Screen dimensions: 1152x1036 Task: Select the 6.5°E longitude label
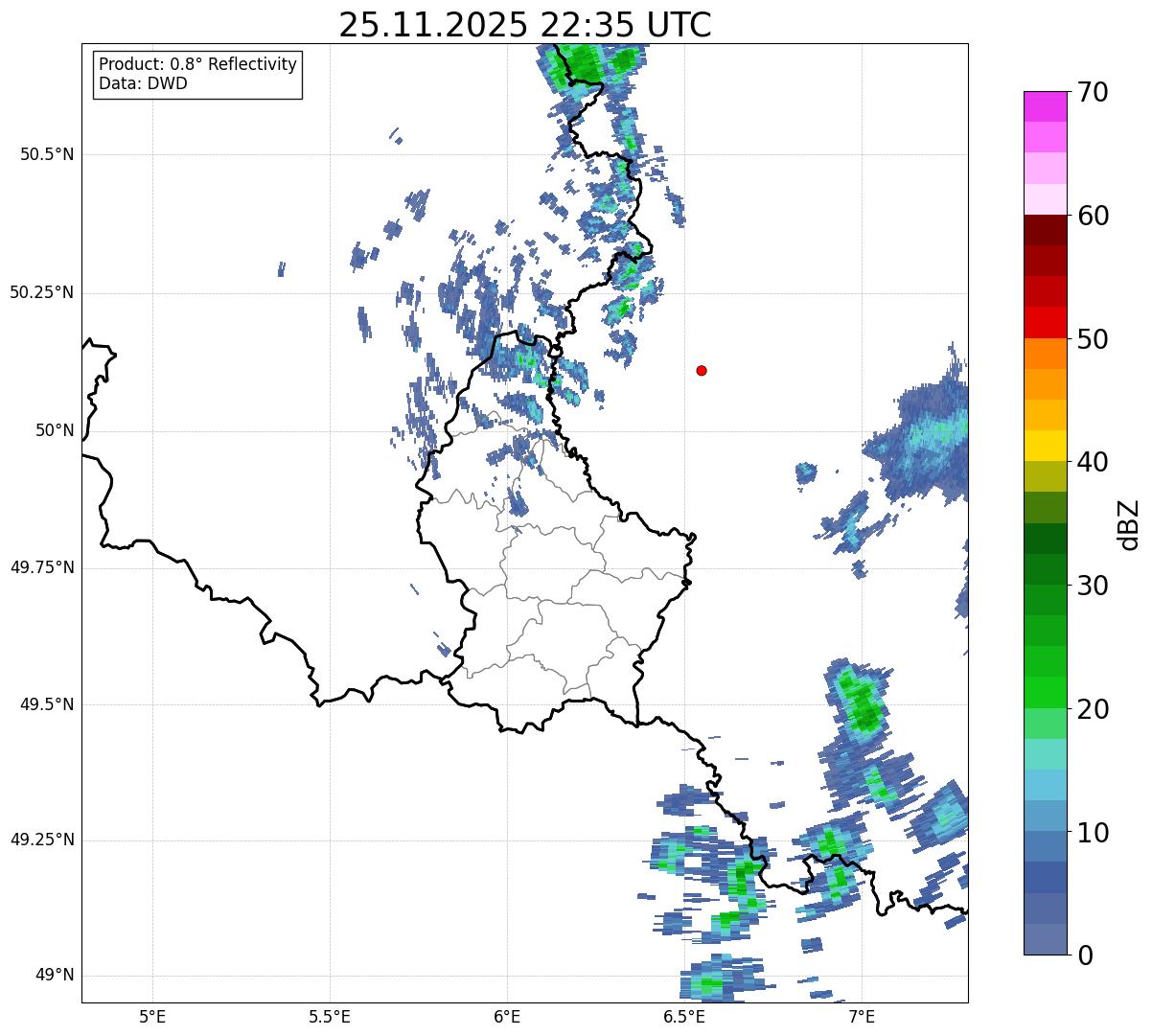pyautogui.click(x=684, y=1017)
